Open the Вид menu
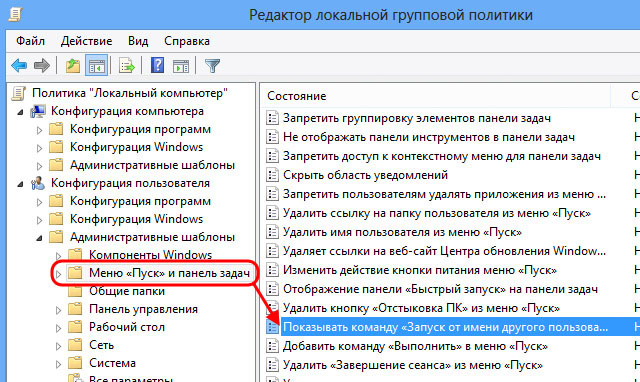 (x=138, y=41)
